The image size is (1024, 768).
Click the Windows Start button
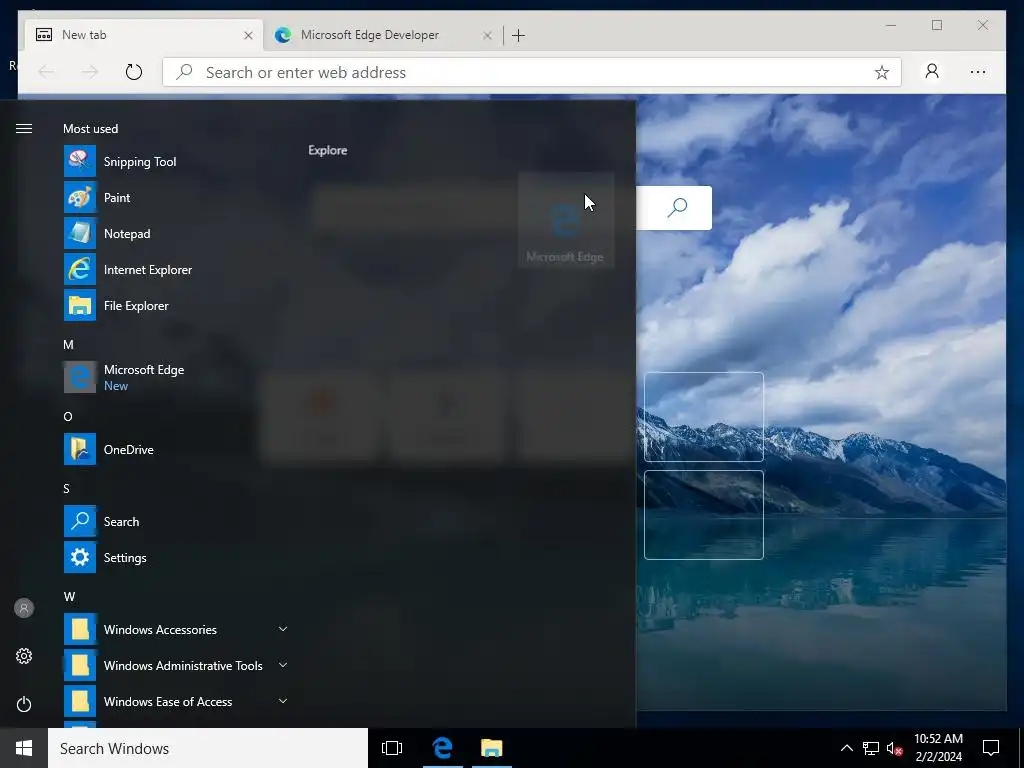(x=24, y=748)
